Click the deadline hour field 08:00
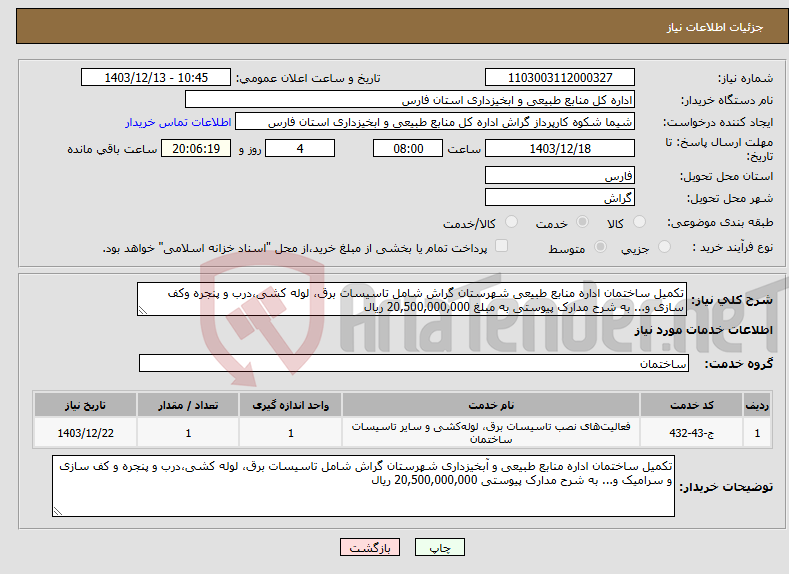 pyautogui.click(x=408, y=148)
